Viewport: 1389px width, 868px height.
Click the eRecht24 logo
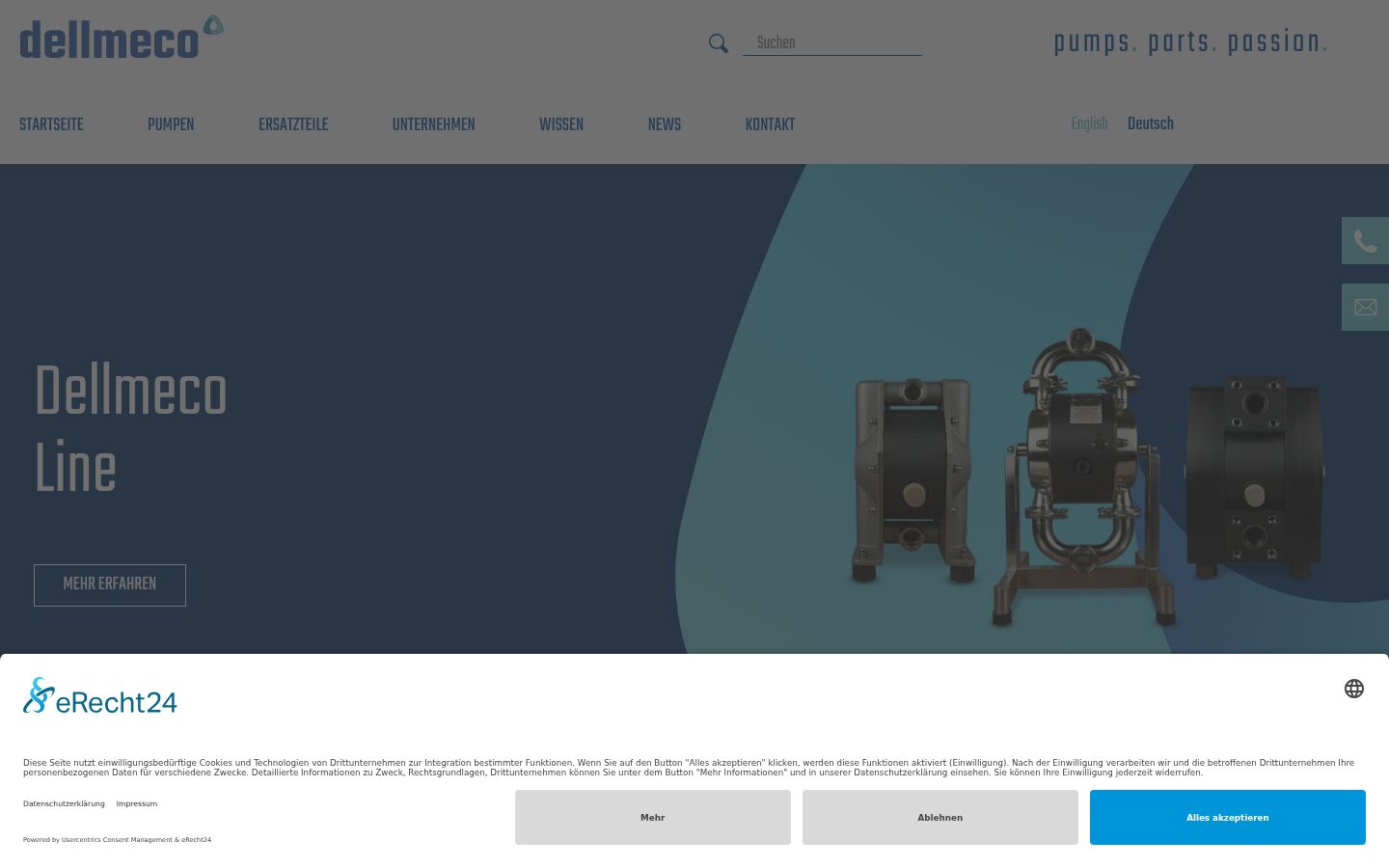pyautogui.click(x=100, y=696)
